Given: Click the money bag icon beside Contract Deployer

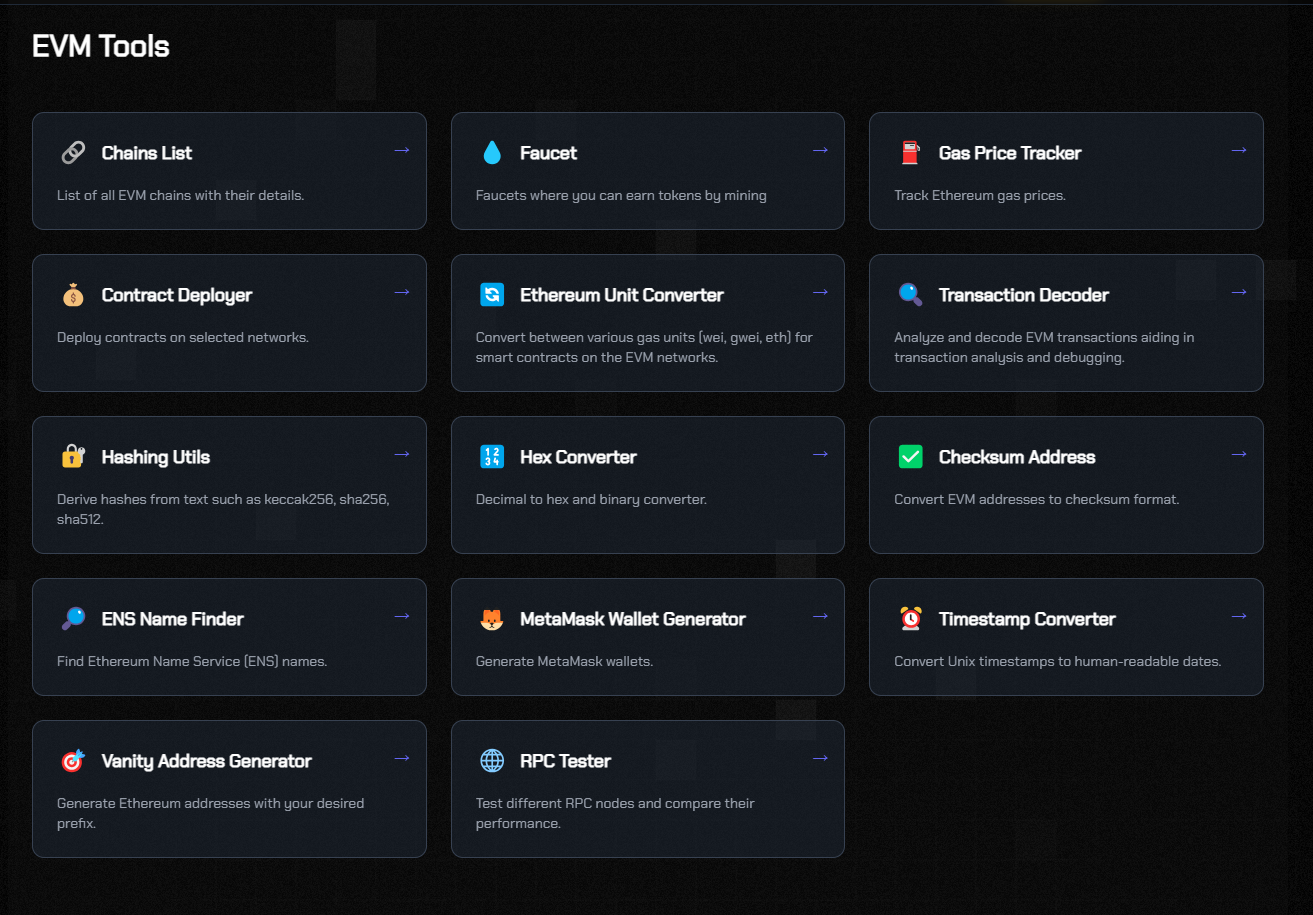Looking at the screenshot, I should 73,295.
